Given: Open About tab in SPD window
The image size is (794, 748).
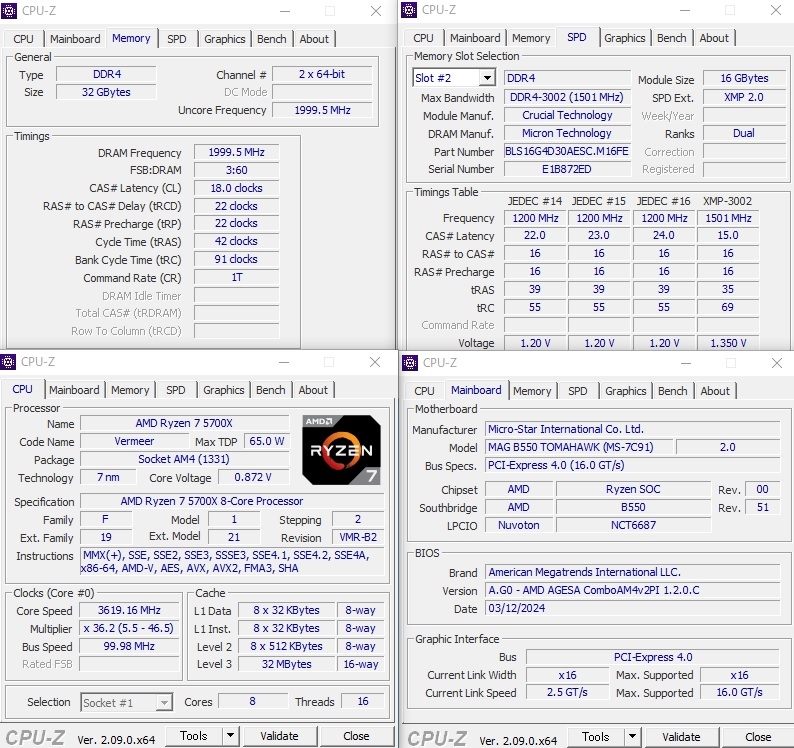Looking at the screenshot, I should click(x=714, y=38).
